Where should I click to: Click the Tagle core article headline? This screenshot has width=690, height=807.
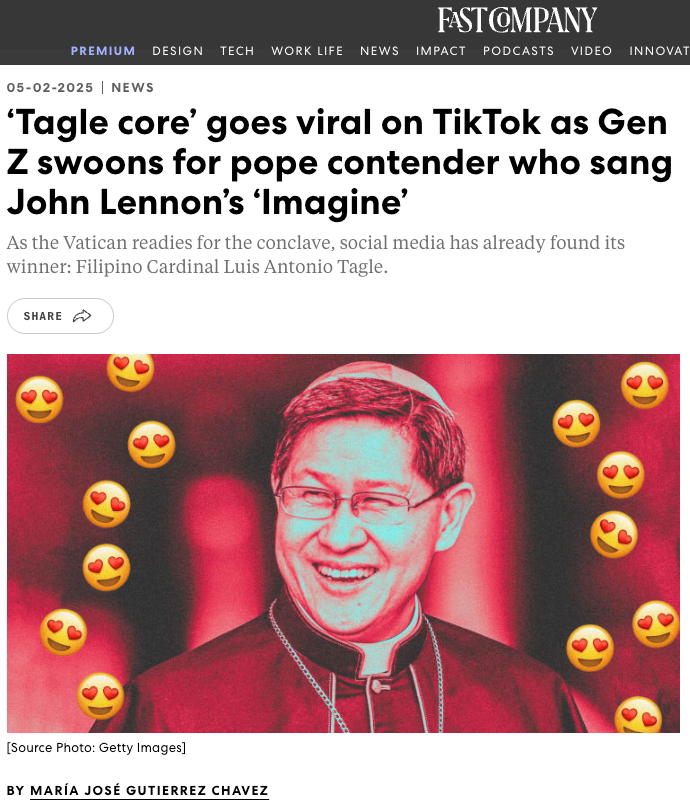(x=340, y=162)
